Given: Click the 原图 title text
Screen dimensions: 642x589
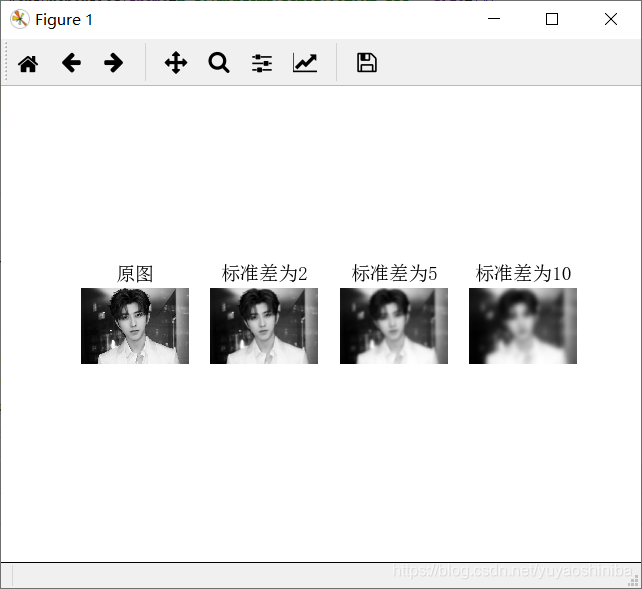Looking at the screenshot, I should point(135,273).
